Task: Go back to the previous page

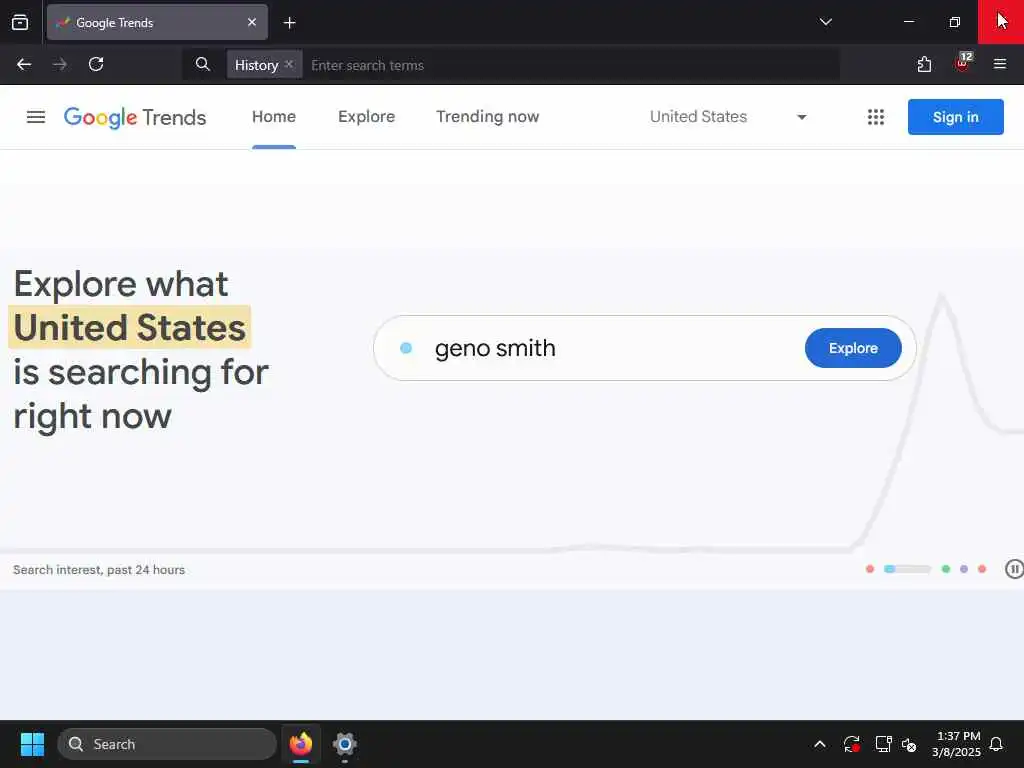Action: click(x=24, y=64)
